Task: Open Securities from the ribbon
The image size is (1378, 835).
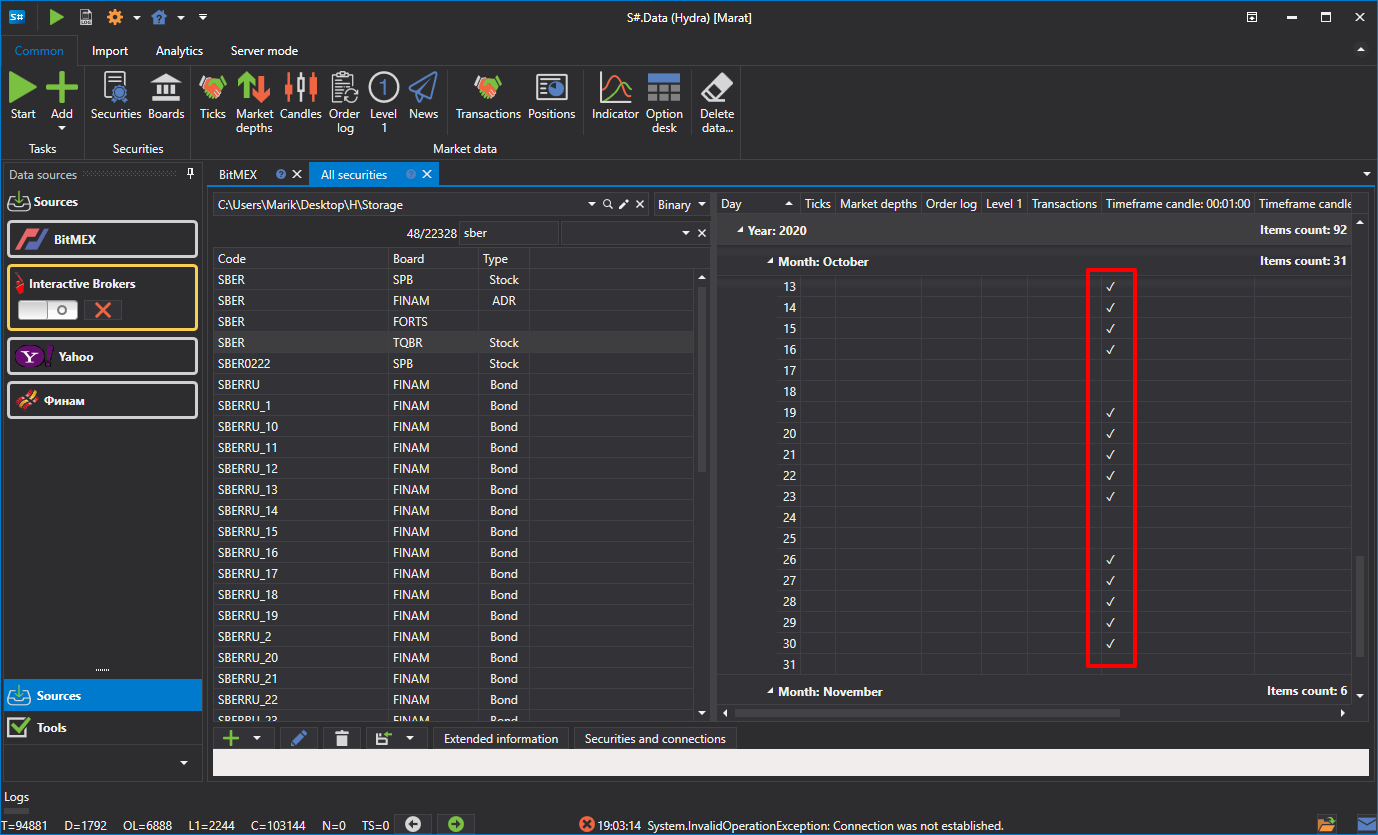Action: point(116,97)
